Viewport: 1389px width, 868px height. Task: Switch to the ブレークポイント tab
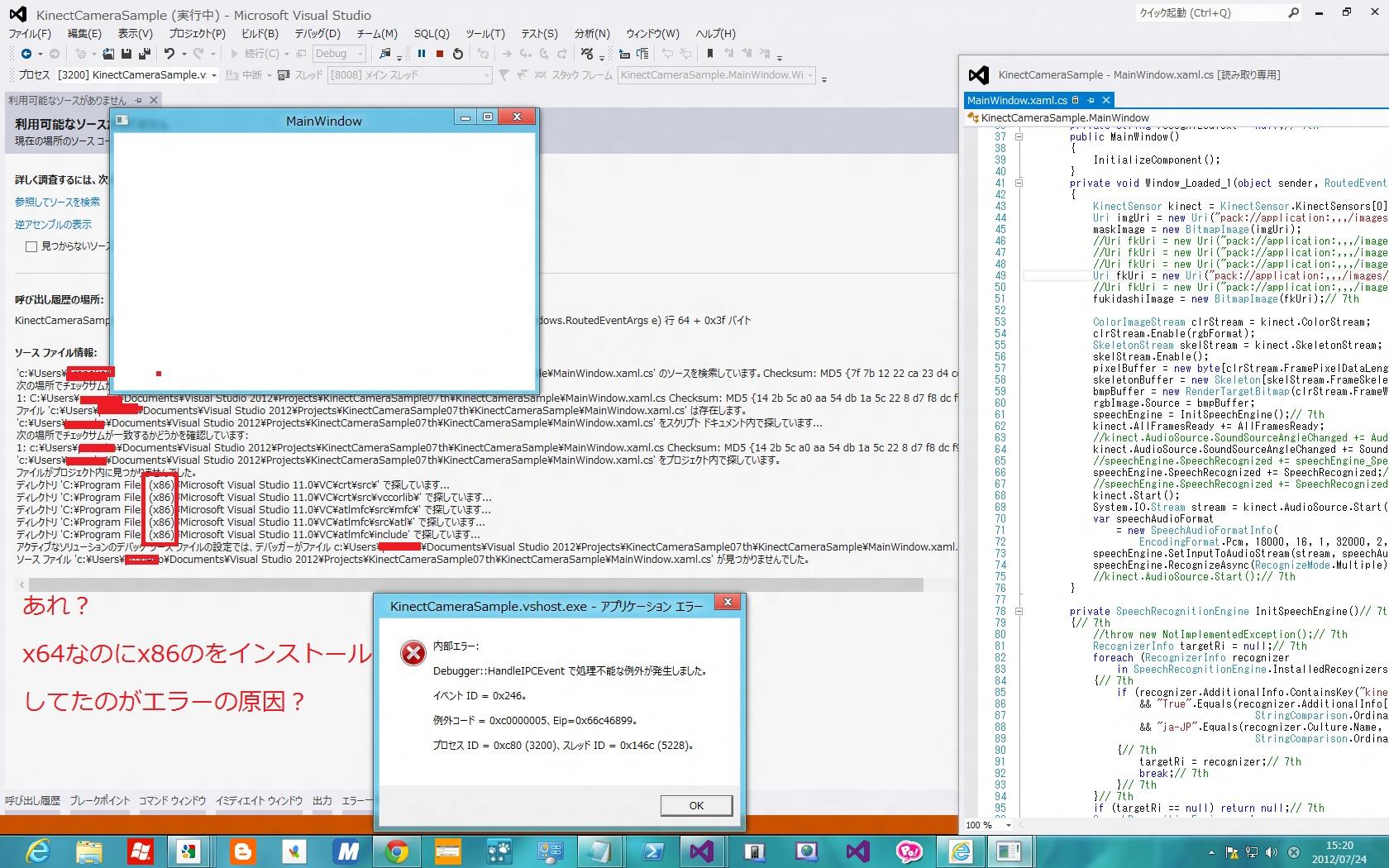(99, 800)
